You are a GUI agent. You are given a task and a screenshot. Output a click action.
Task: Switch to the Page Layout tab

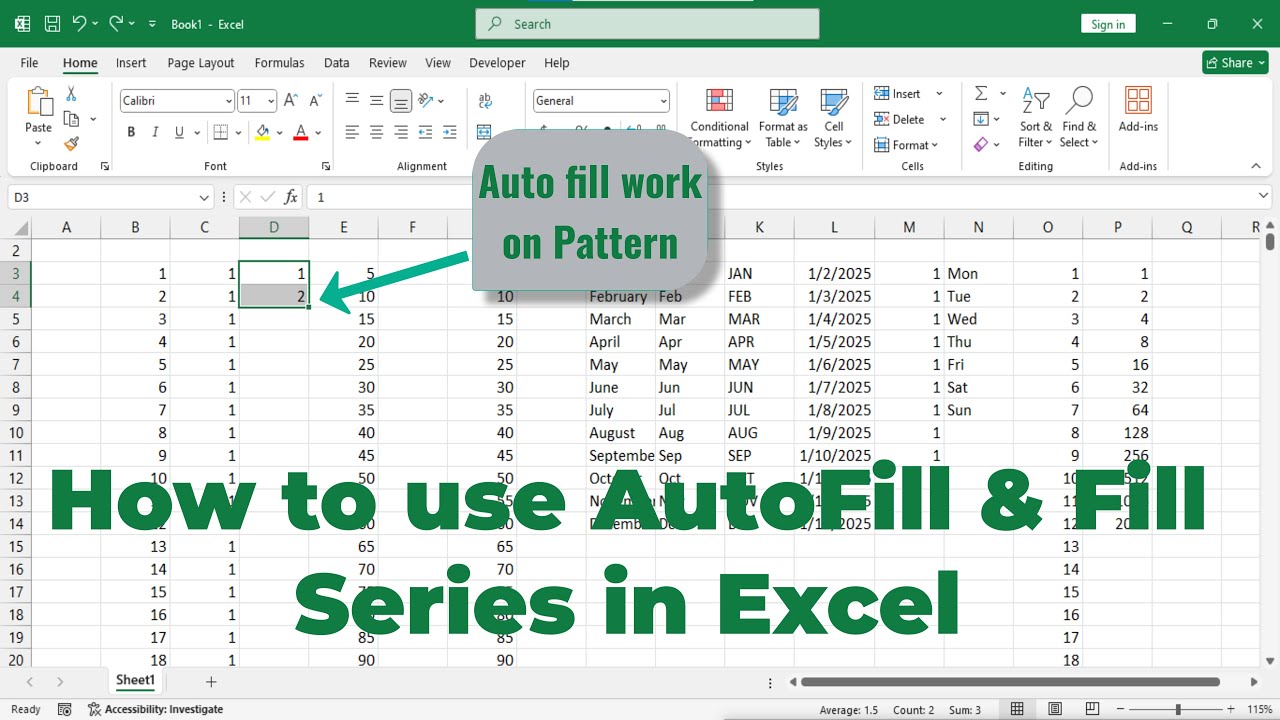201,62
